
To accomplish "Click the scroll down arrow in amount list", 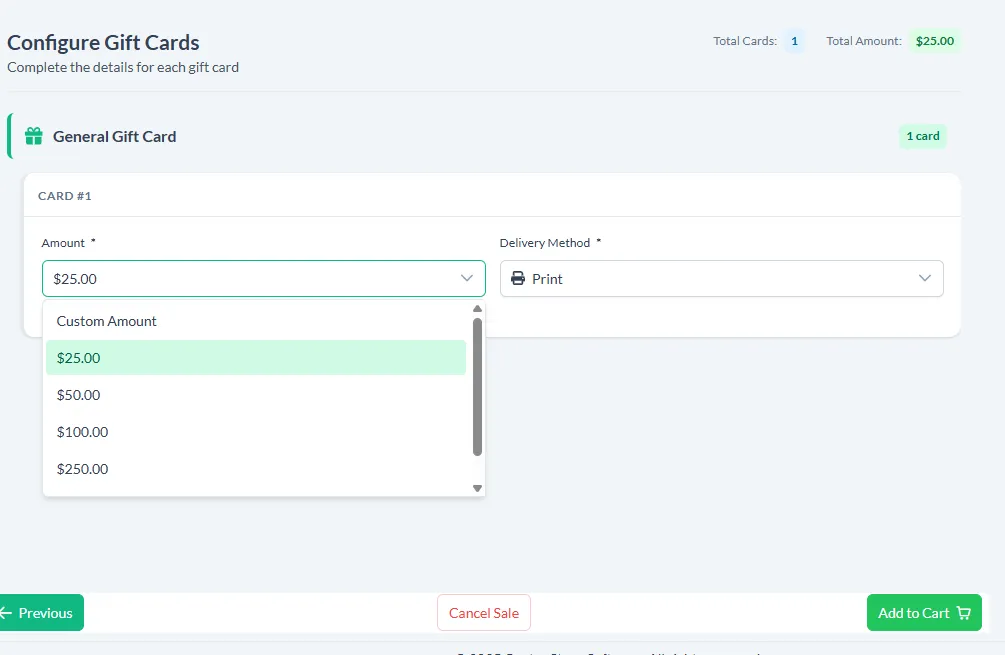I will tap(477, 488).
